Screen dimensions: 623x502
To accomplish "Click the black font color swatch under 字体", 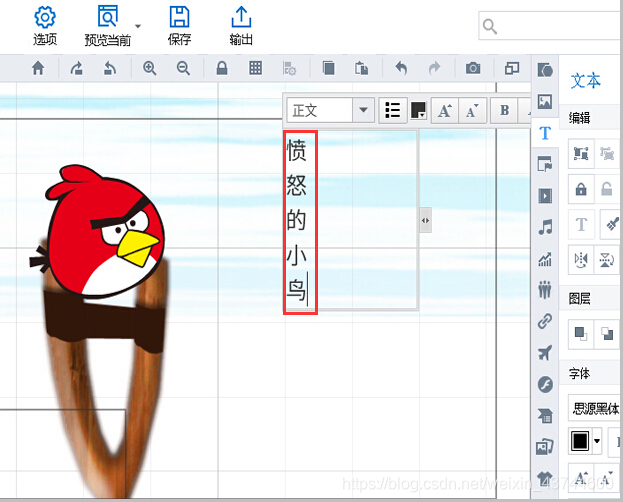I will click(580, 441).
